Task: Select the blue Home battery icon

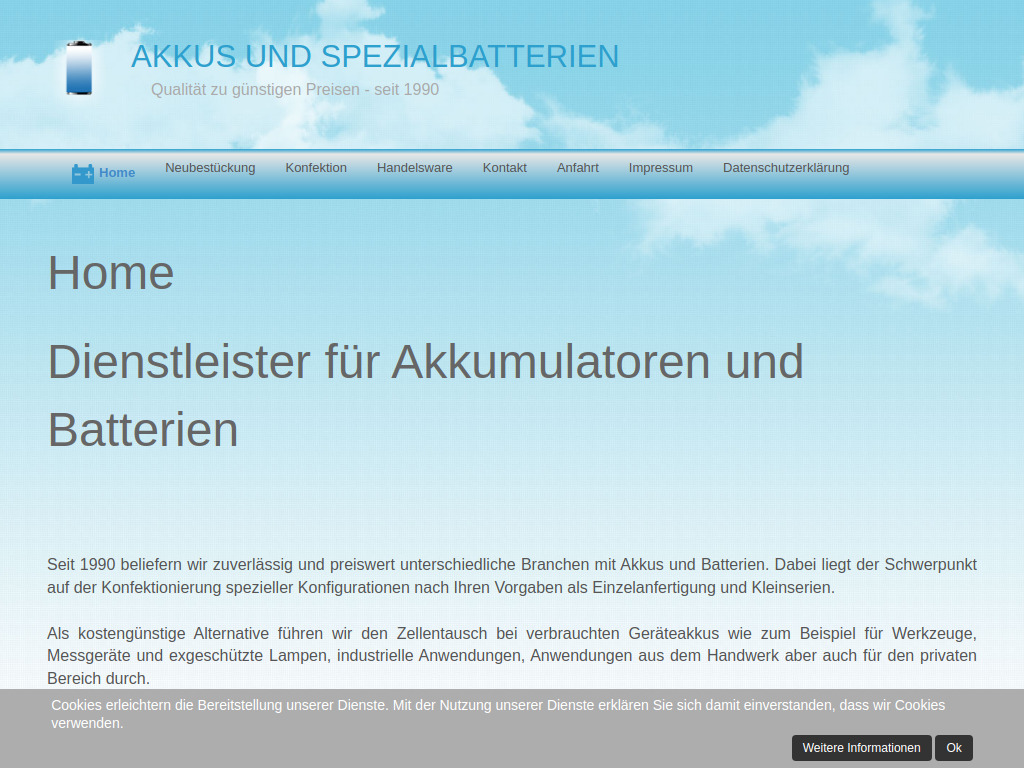Action: point(82,172)
